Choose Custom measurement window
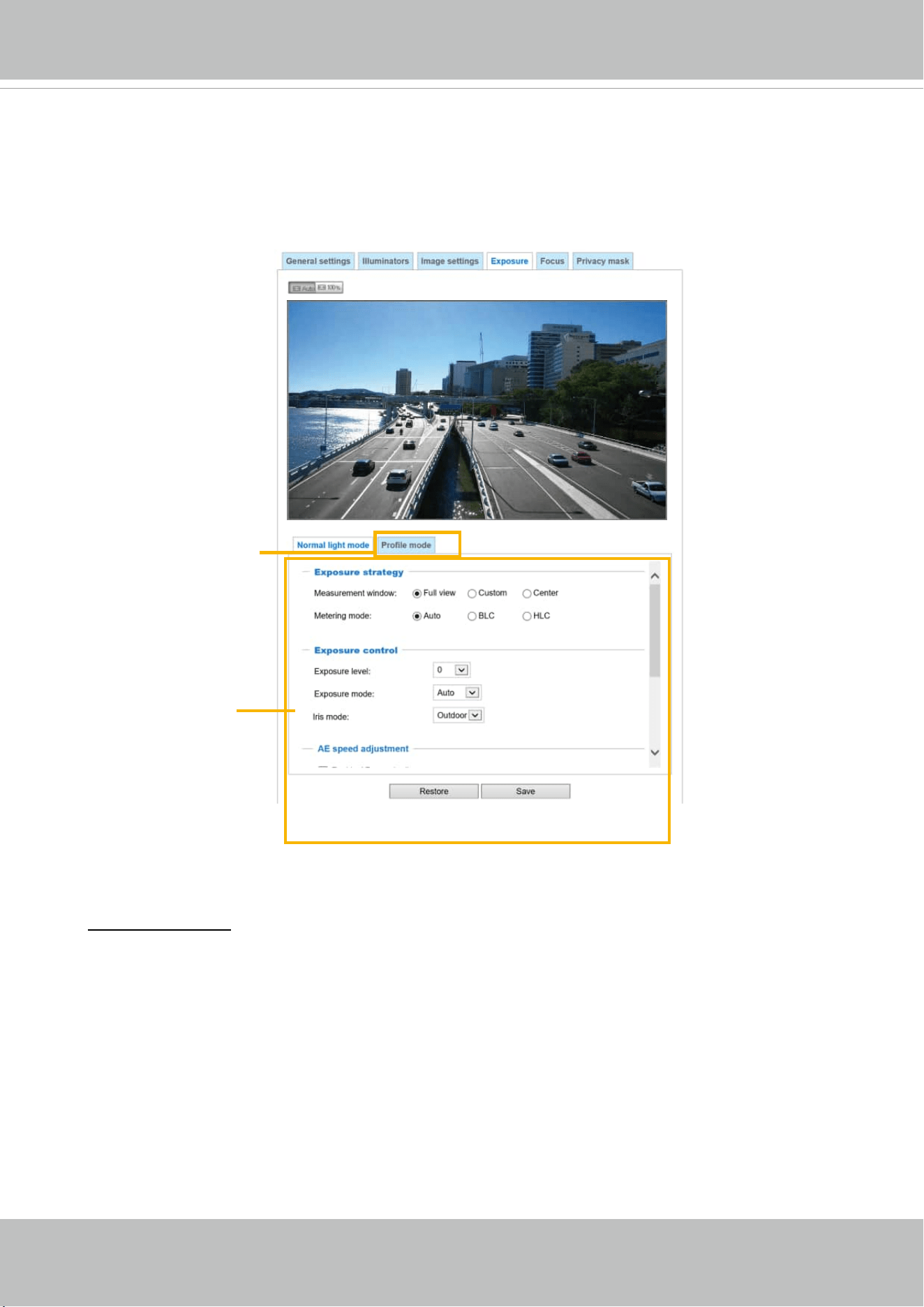The height and width of the screenshot is (1307, 924). (x=472, y=593)
